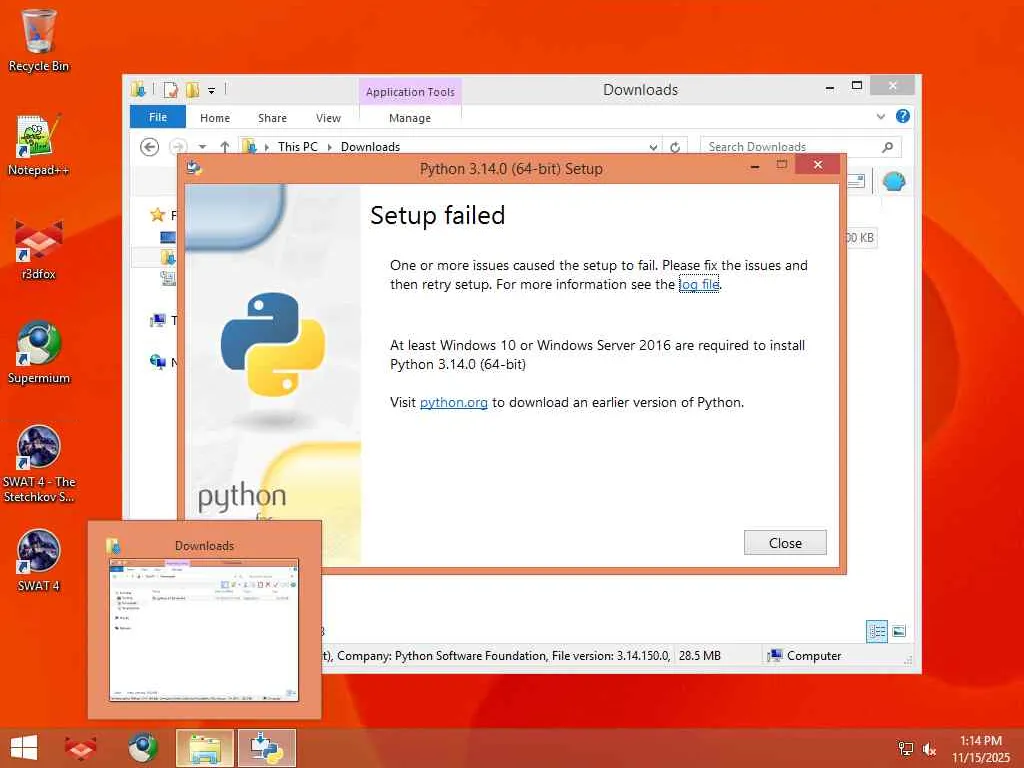Open the clock showing 1:14 PM
The height and width of the screenshot is (768, 1024).
(981, 749)
